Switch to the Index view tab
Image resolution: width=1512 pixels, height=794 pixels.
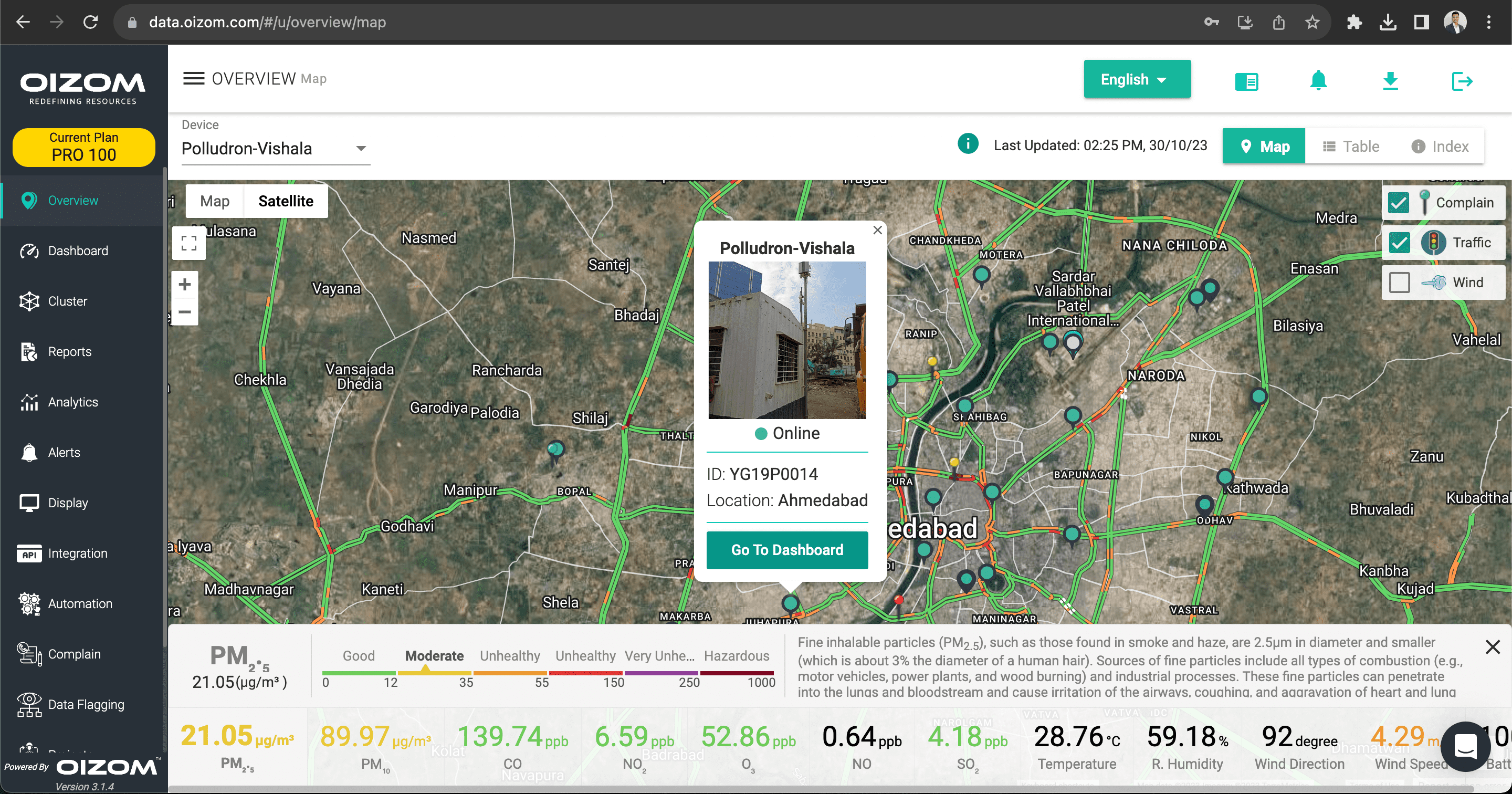click(1440, 146)
